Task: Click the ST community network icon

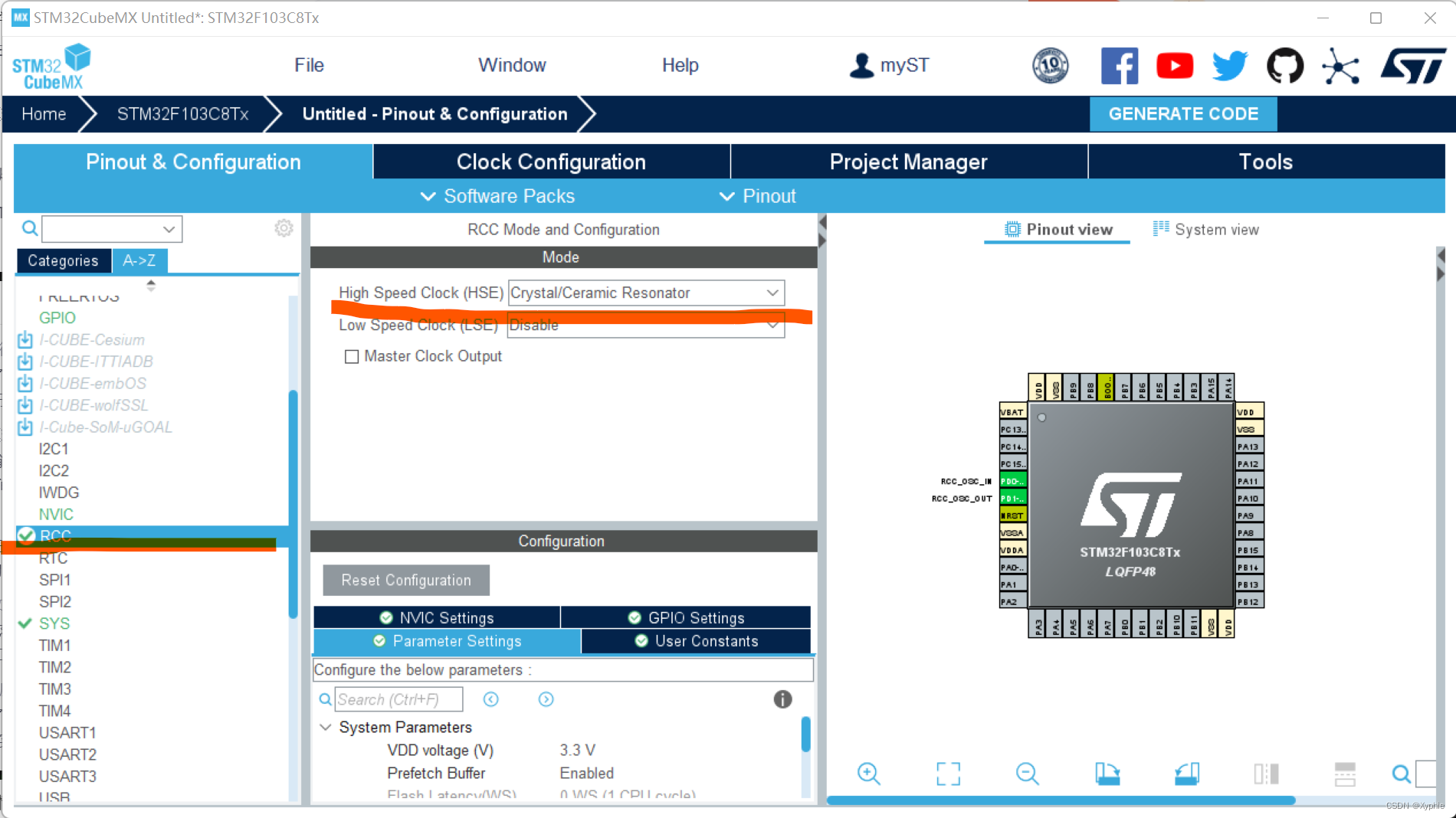Action: [1340, 66]
